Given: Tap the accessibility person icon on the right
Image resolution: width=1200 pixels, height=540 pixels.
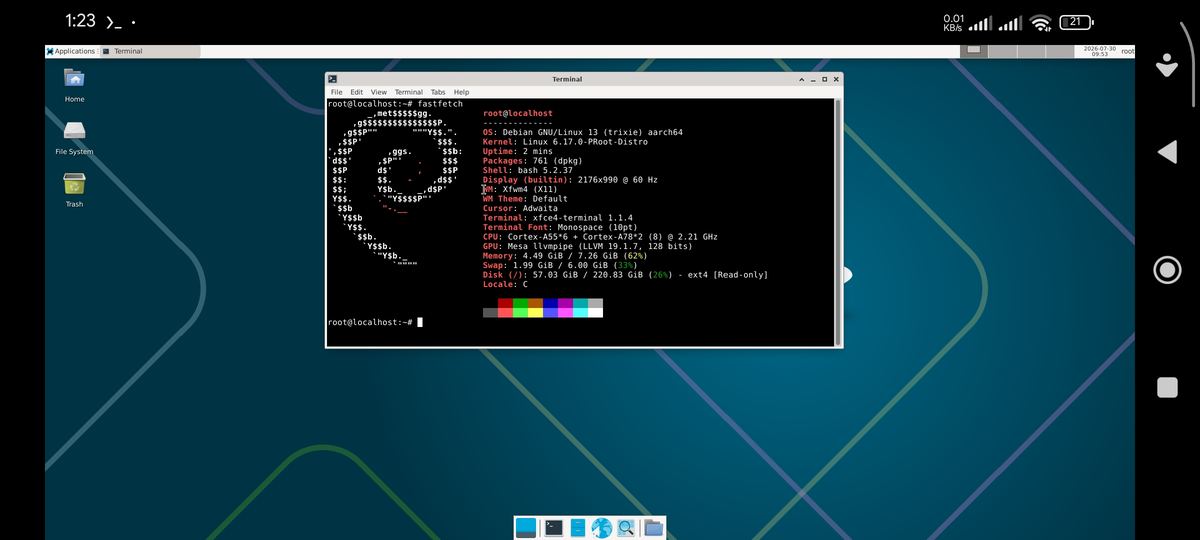Looking at the screenshot, I should coord(1167,65).
